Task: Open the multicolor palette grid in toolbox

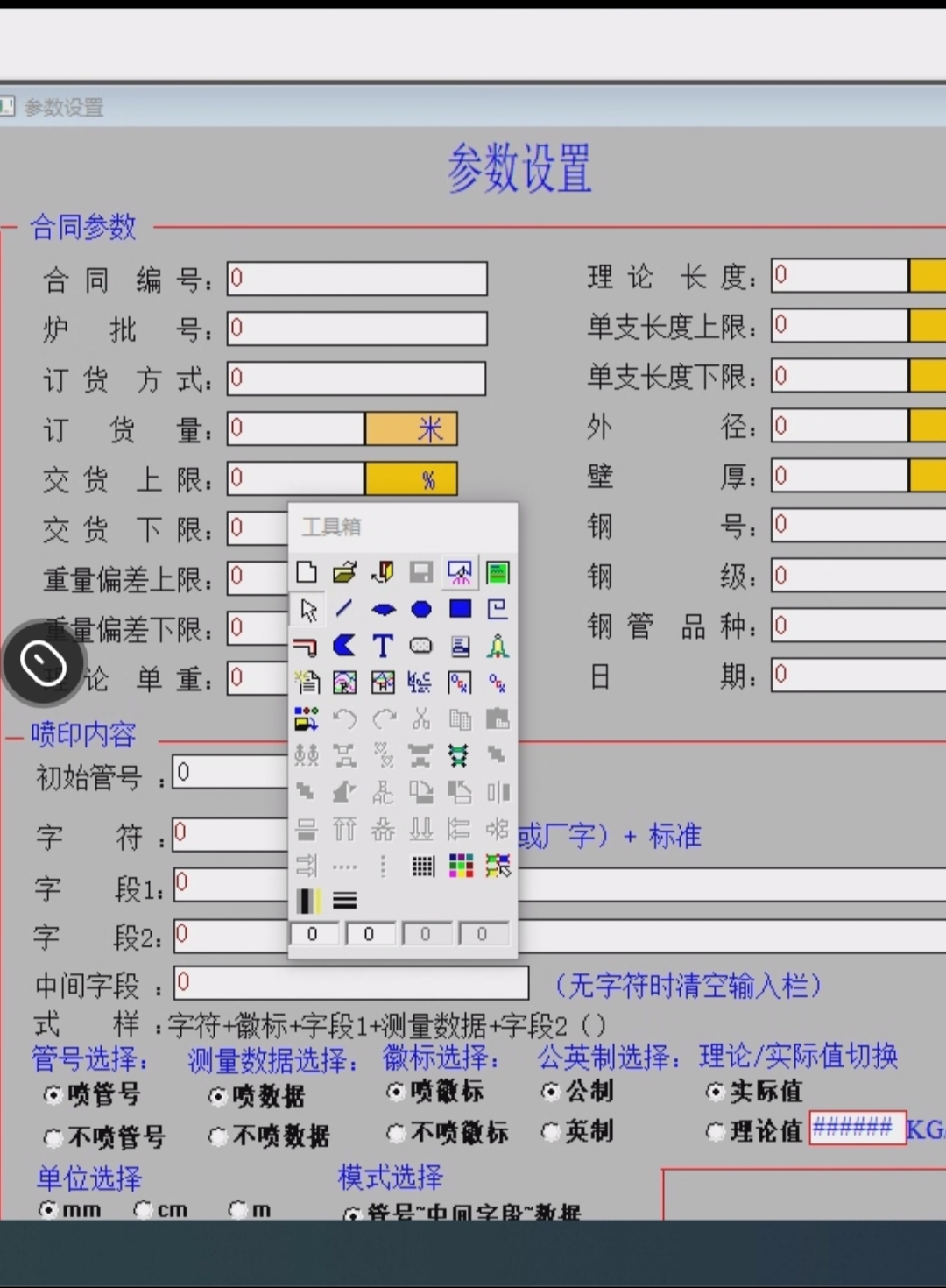Action: [461, 867]
